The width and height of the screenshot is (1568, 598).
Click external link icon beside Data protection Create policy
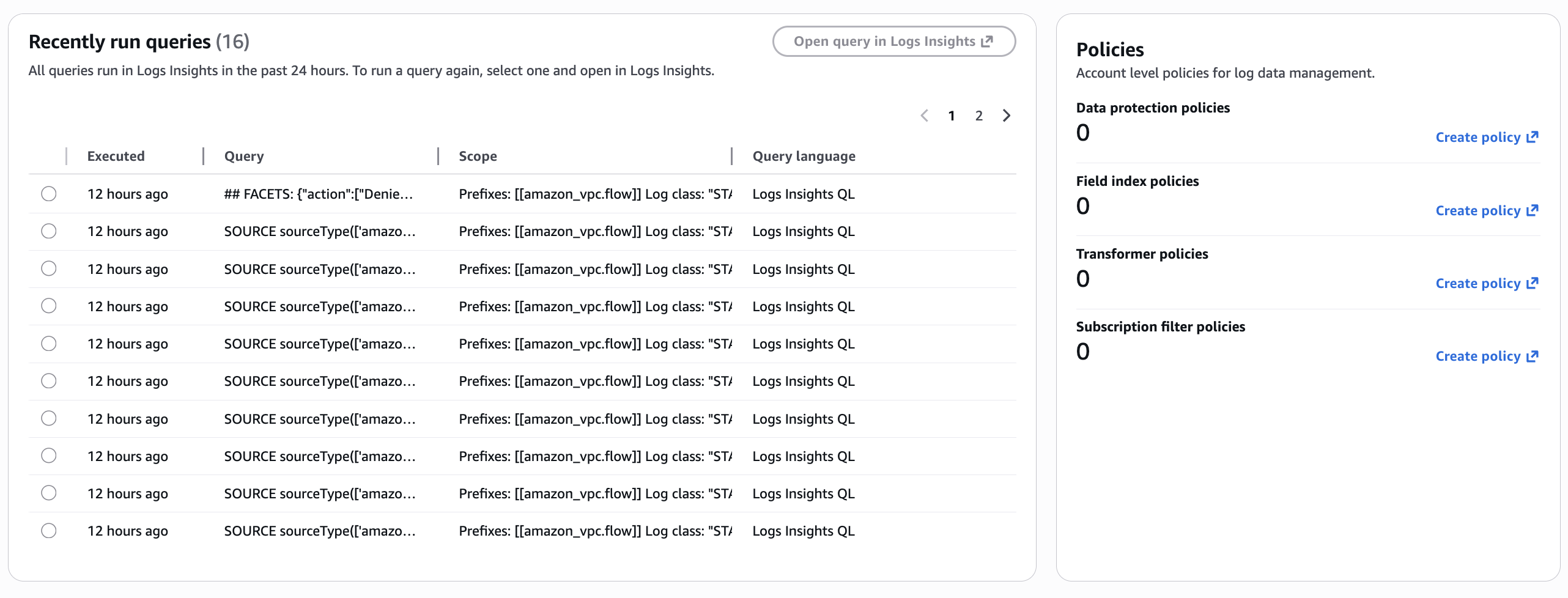pyautogui.click(x=1533, y=137)
